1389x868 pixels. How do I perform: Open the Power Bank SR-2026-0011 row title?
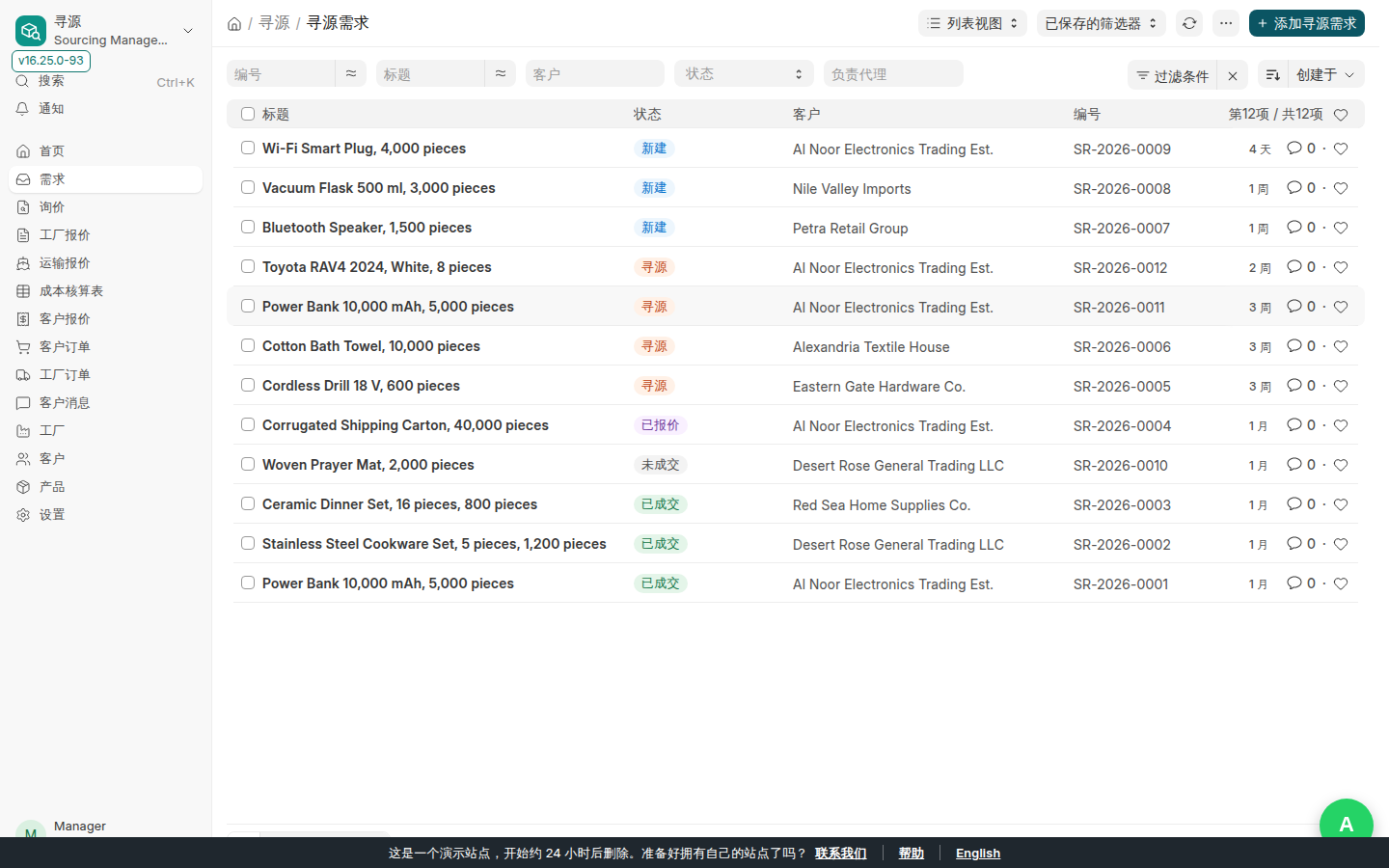[x=388, y=307]
